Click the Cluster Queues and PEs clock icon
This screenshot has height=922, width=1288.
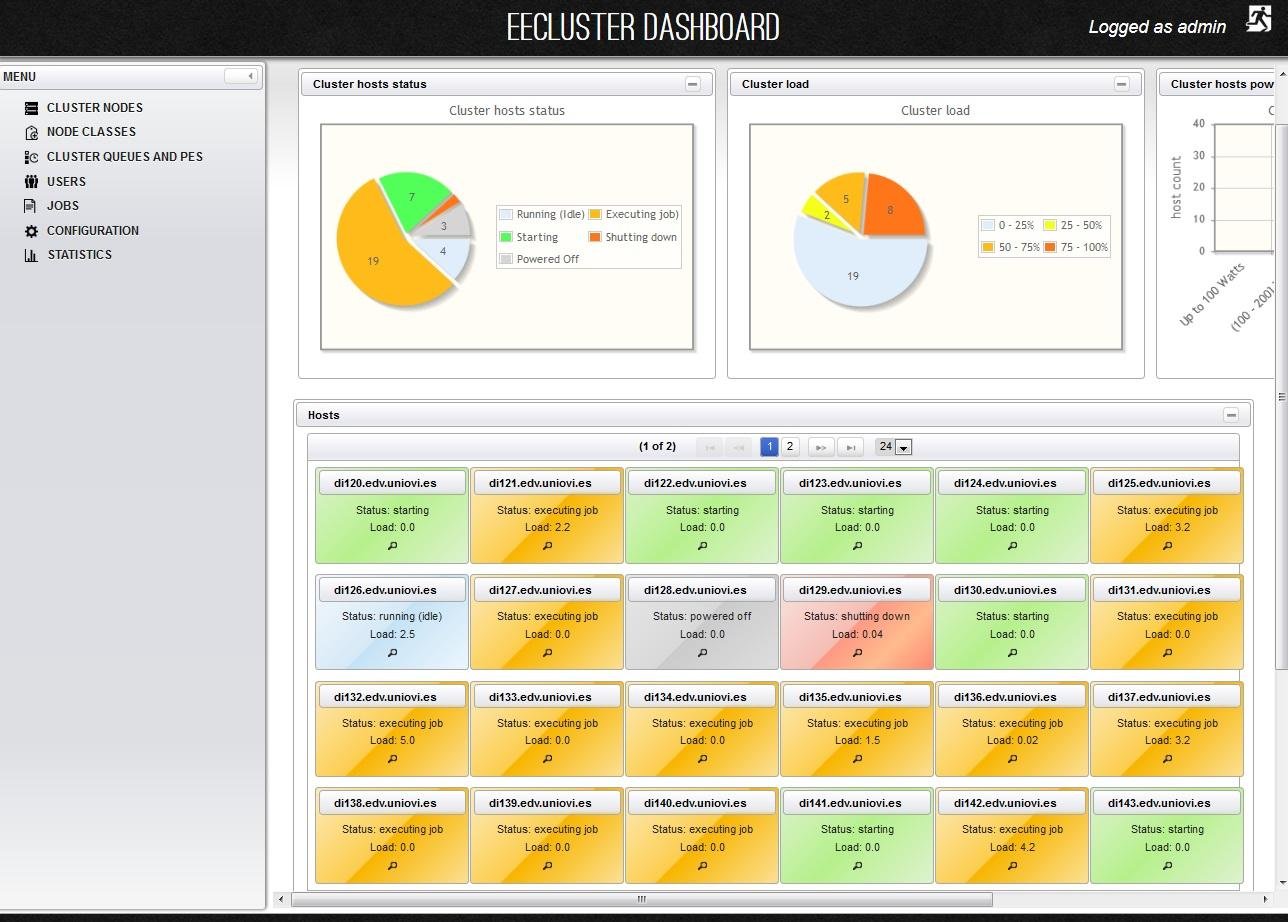point(32,156)
